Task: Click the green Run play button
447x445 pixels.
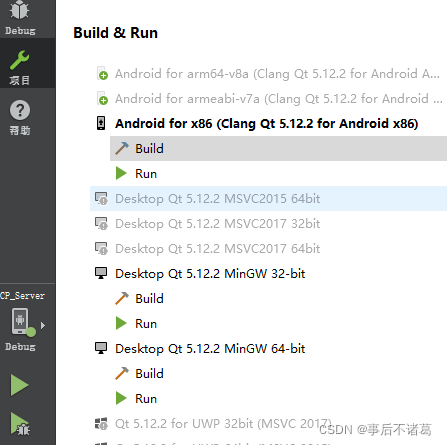Action: [x=20, y=385]
